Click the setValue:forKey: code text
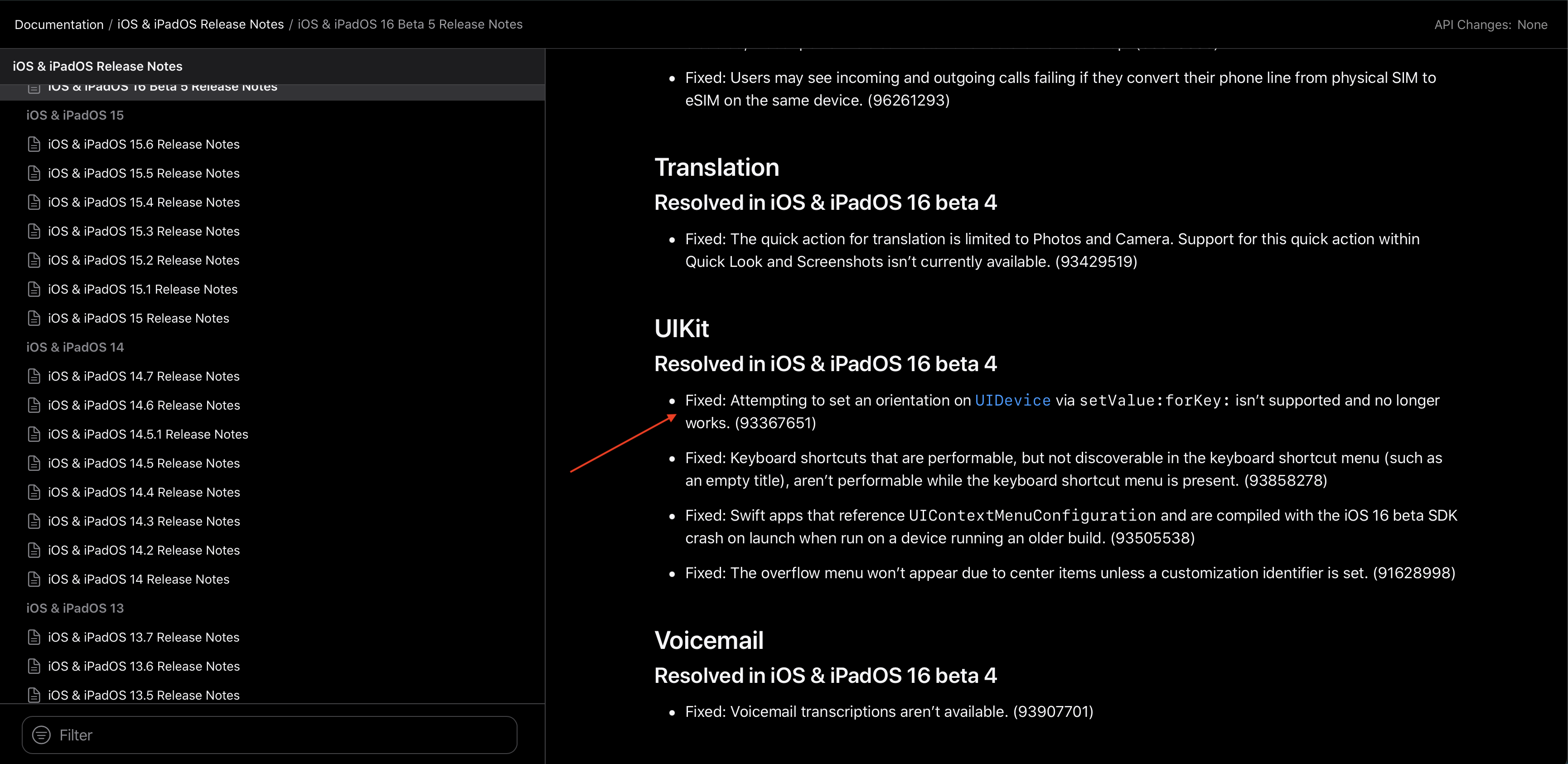 pyautogui.click(x=1155, y=400)
